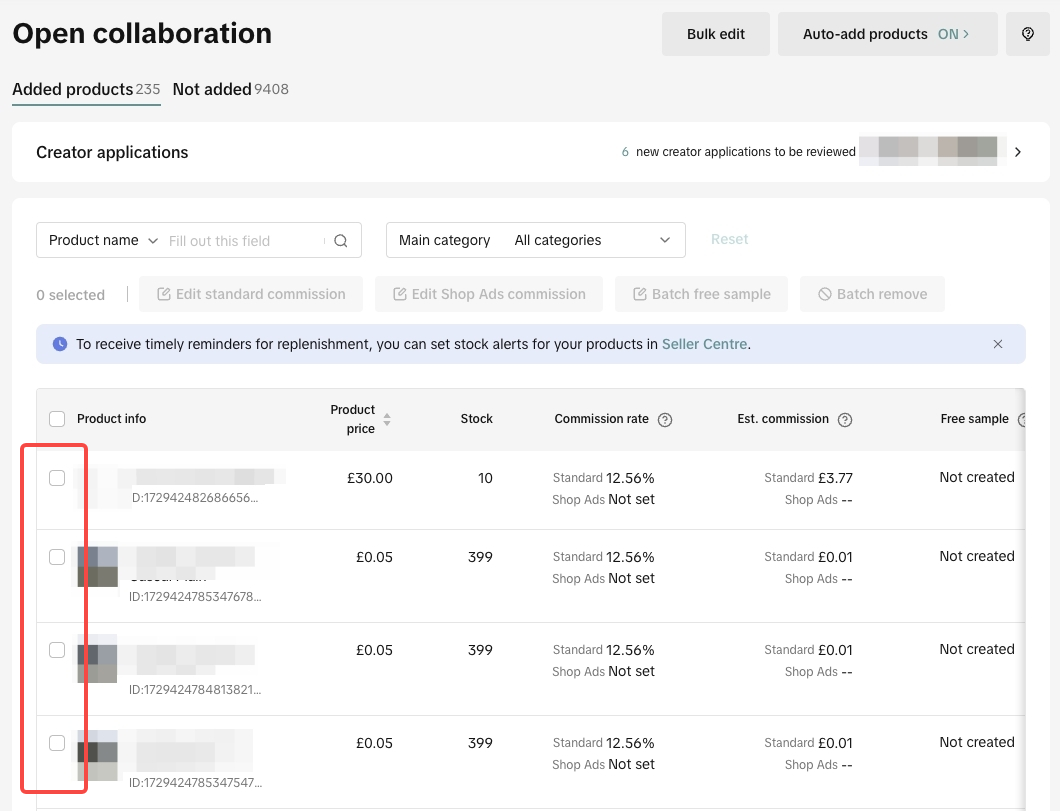Open Auto-add products ON settings
Viewport: 1060px width, 811px height.
pyautogui.click(x=887, y=34)
